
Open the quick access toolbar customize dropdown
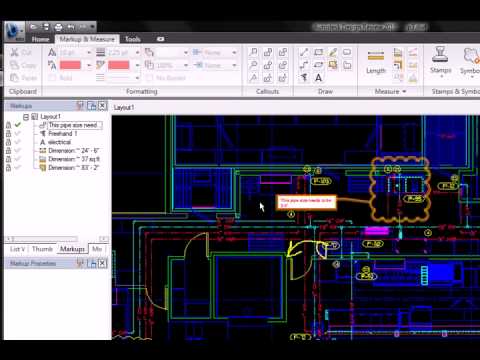[x=92, y=27]
